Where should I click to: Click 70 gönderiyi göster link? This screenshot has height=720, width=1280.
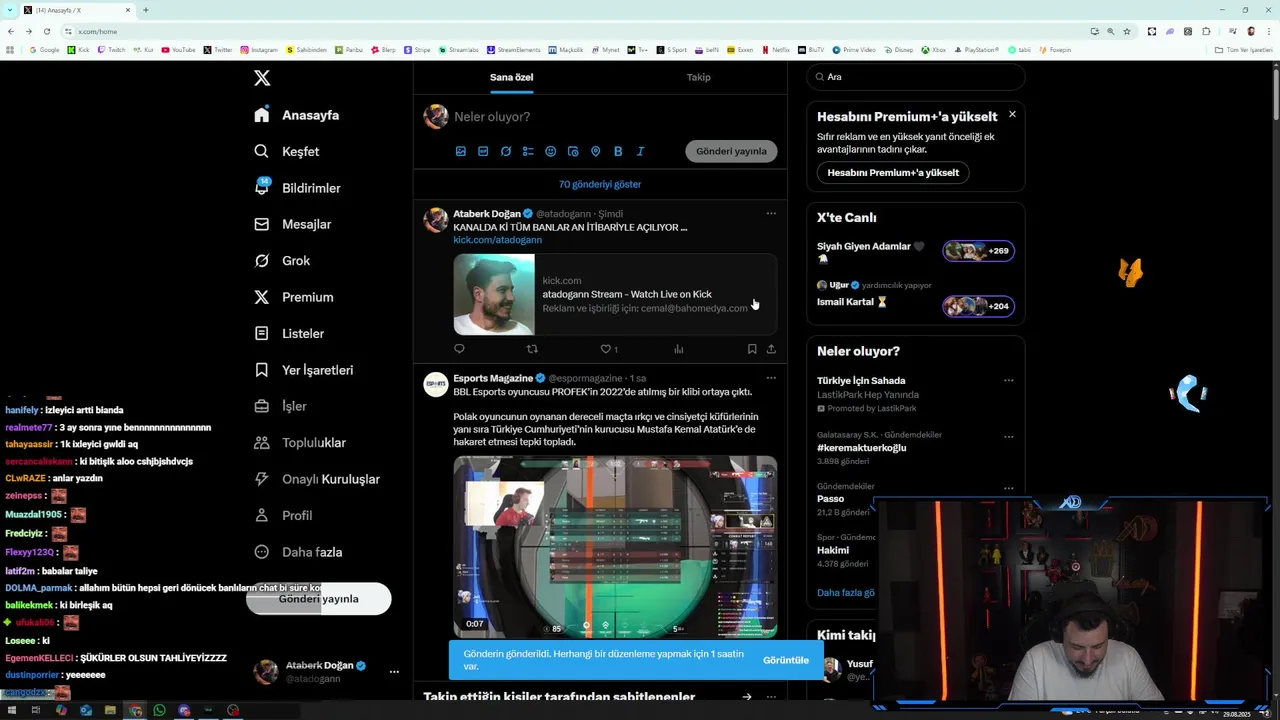(600, 184)
